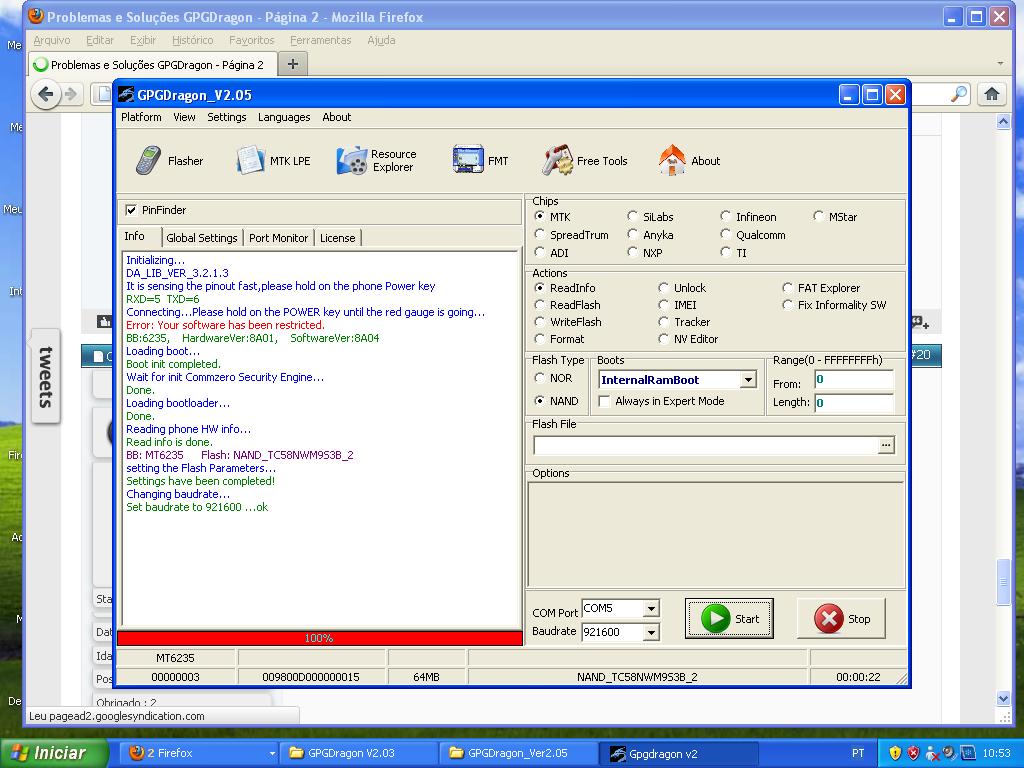Open the Languages menu

click(284, 117)
